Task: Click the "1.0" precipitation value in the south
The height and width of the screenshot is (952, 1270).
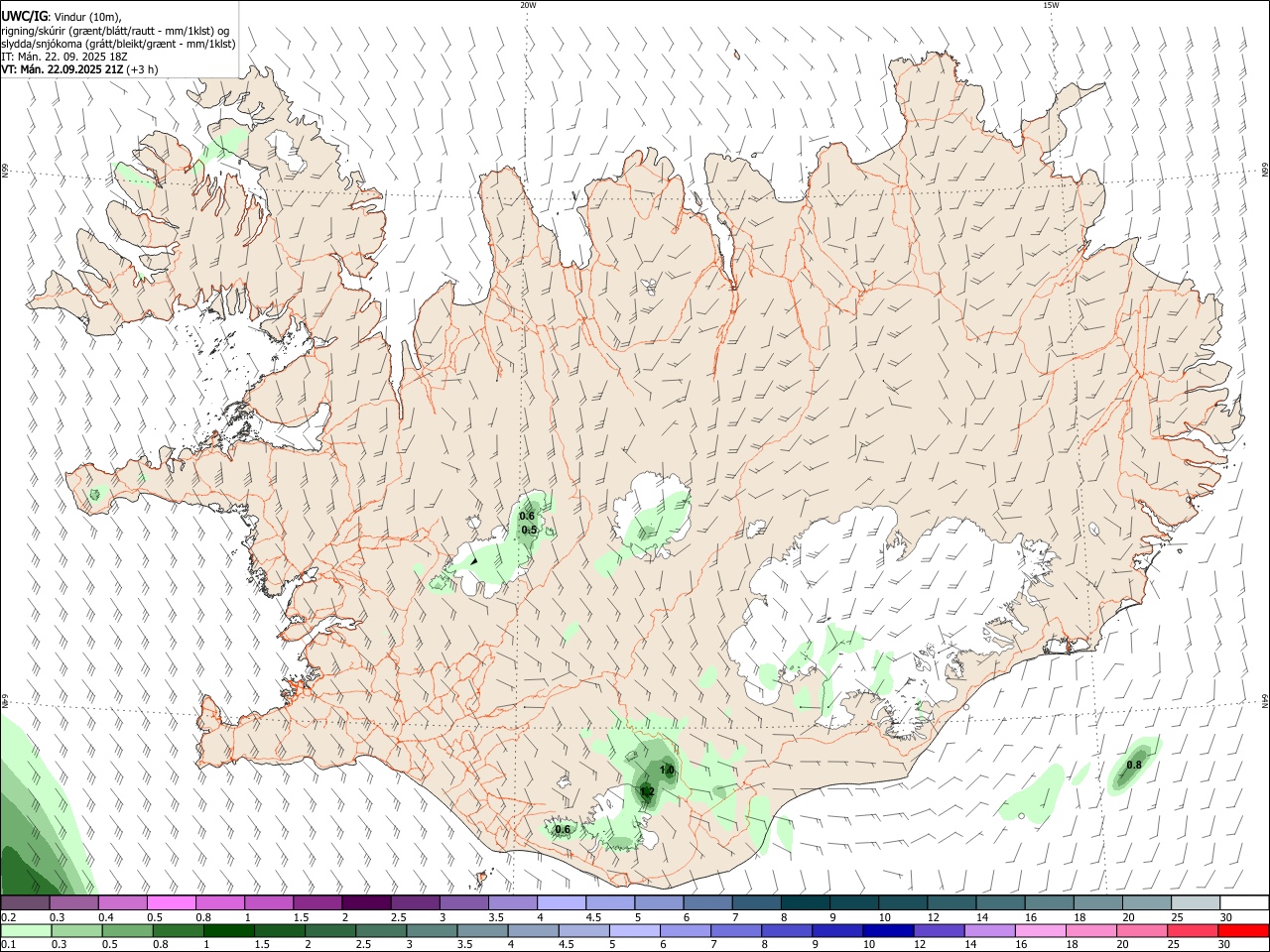Action: click(667, 770)
